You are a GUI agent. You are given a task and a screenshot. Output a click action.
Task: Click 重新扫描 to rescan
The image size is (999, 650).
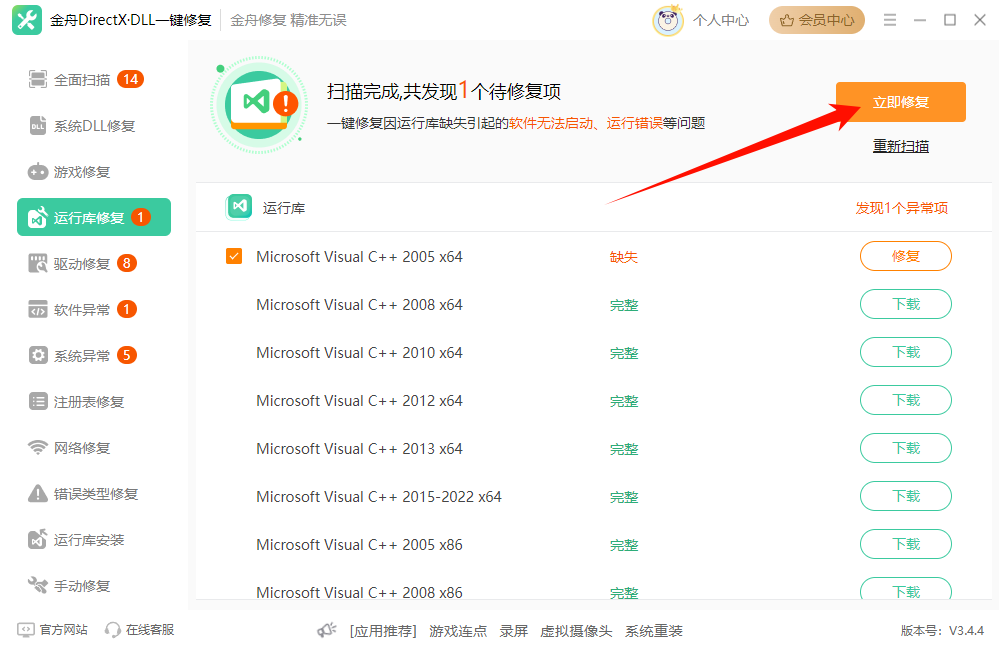click(x=899, y=145)
